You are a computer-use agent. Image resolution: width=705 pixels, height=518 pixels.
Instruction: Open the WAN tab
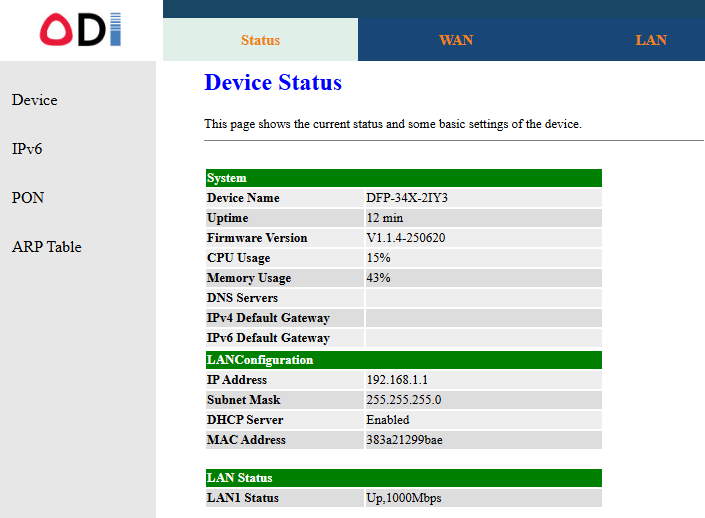click(455, 40)
